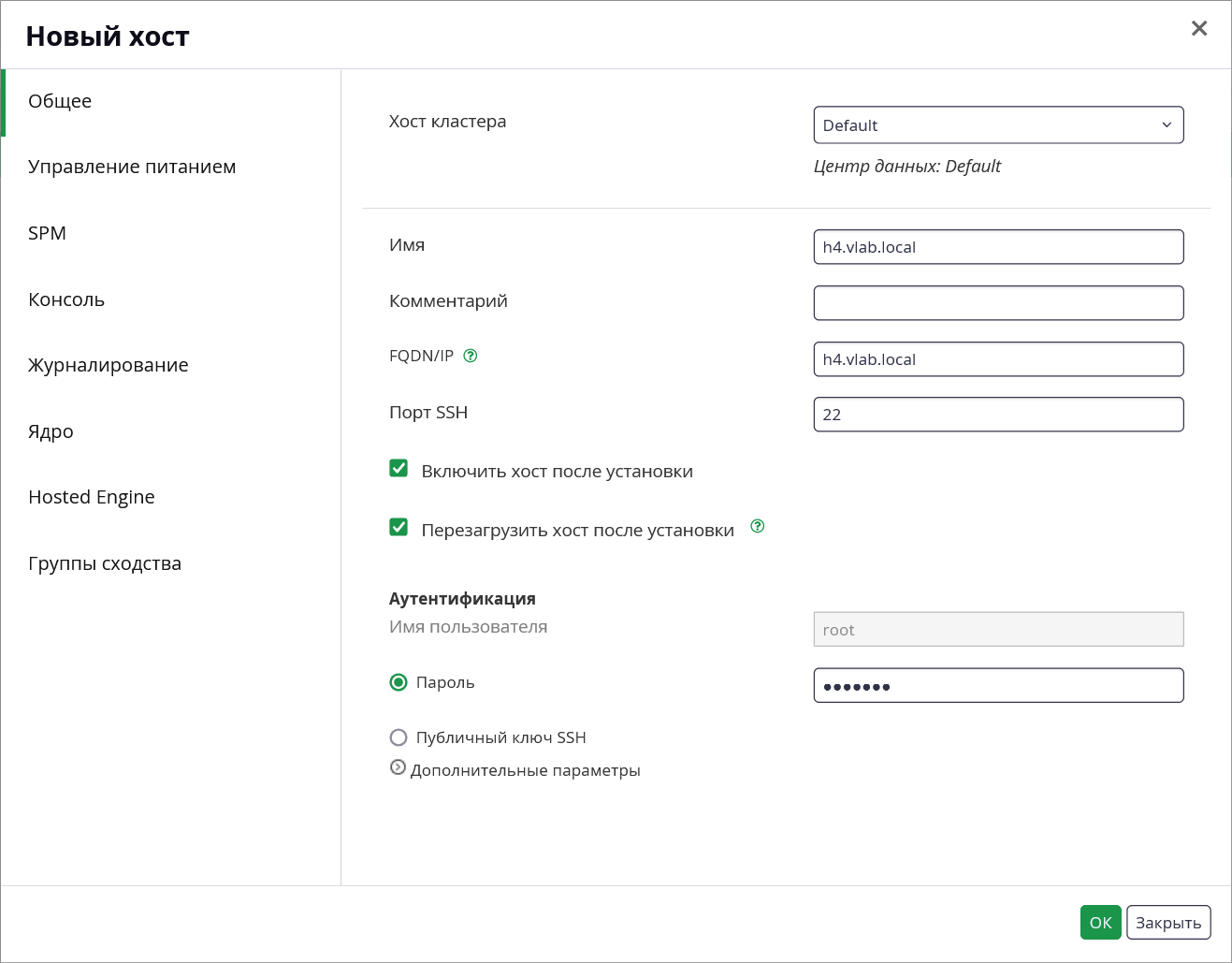Select the "Пароль" radio button
Screen dimensions: 1232x963
399,682
